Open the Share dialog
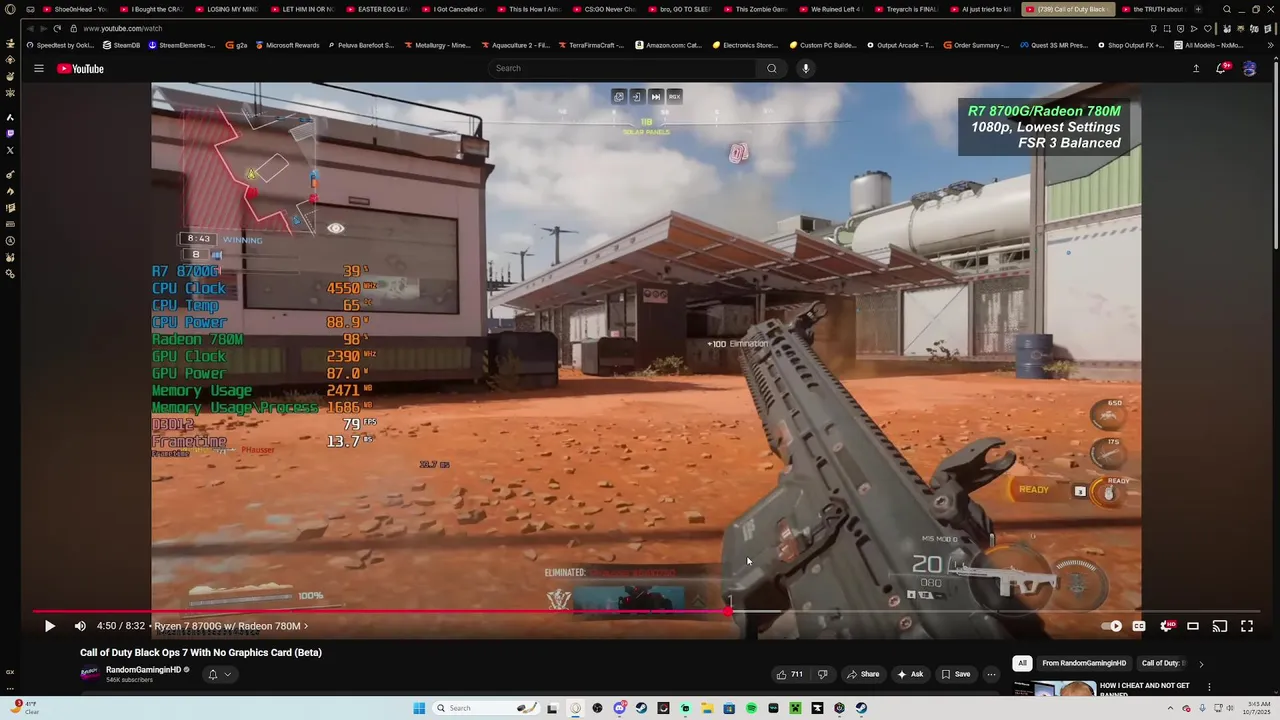This screenshot has height=720, width=1280. coord(863,674)
